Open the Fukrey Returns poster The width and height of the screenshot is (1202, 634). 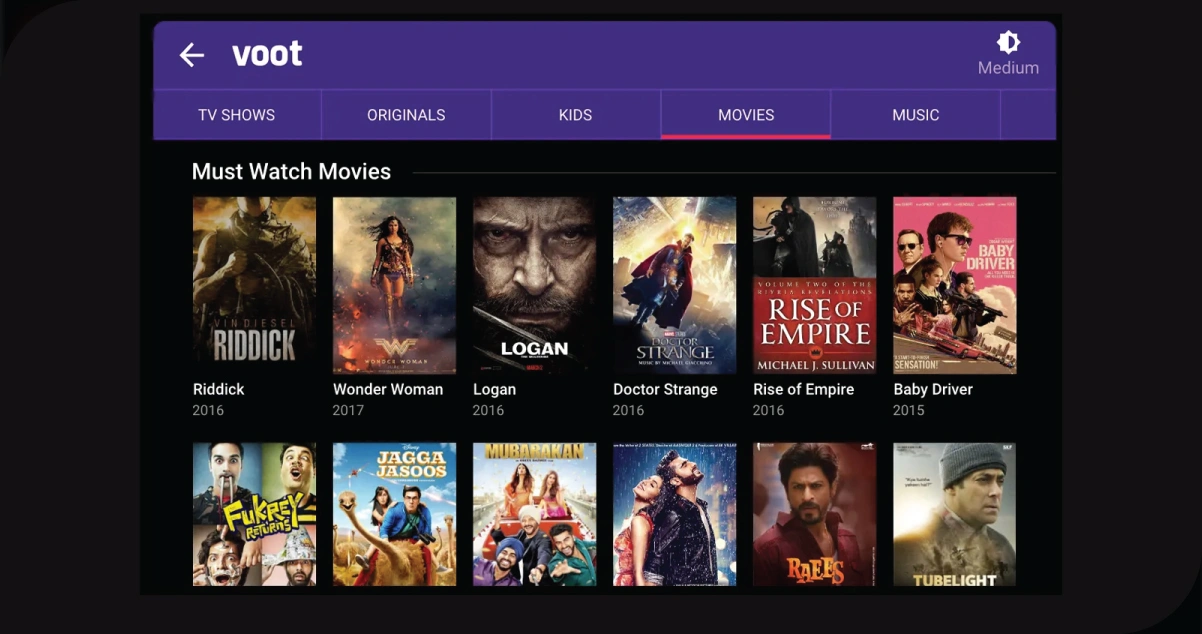254,514
